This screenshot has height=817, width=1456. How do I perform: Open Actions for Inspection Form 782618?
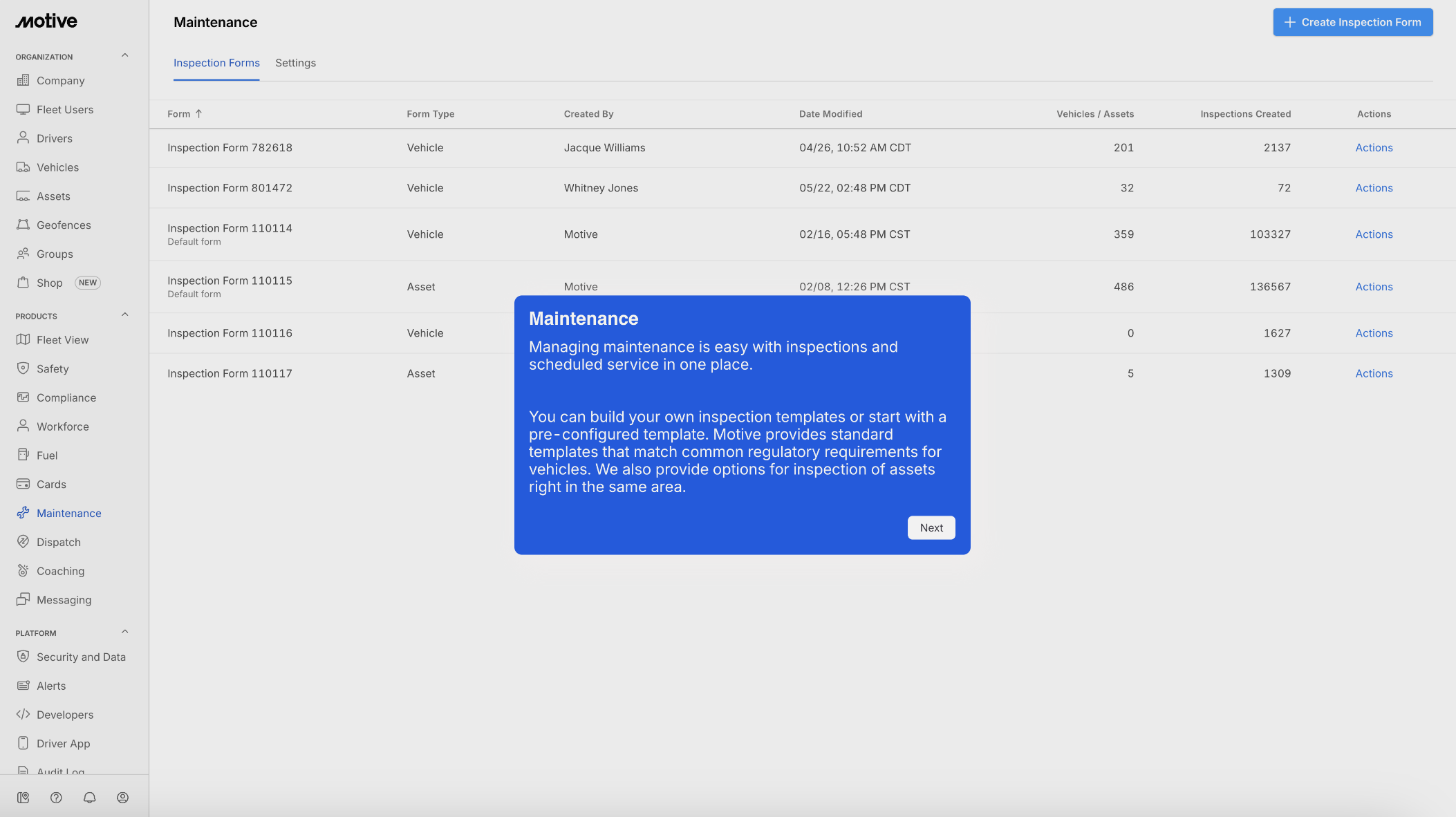pos(1374,148)
